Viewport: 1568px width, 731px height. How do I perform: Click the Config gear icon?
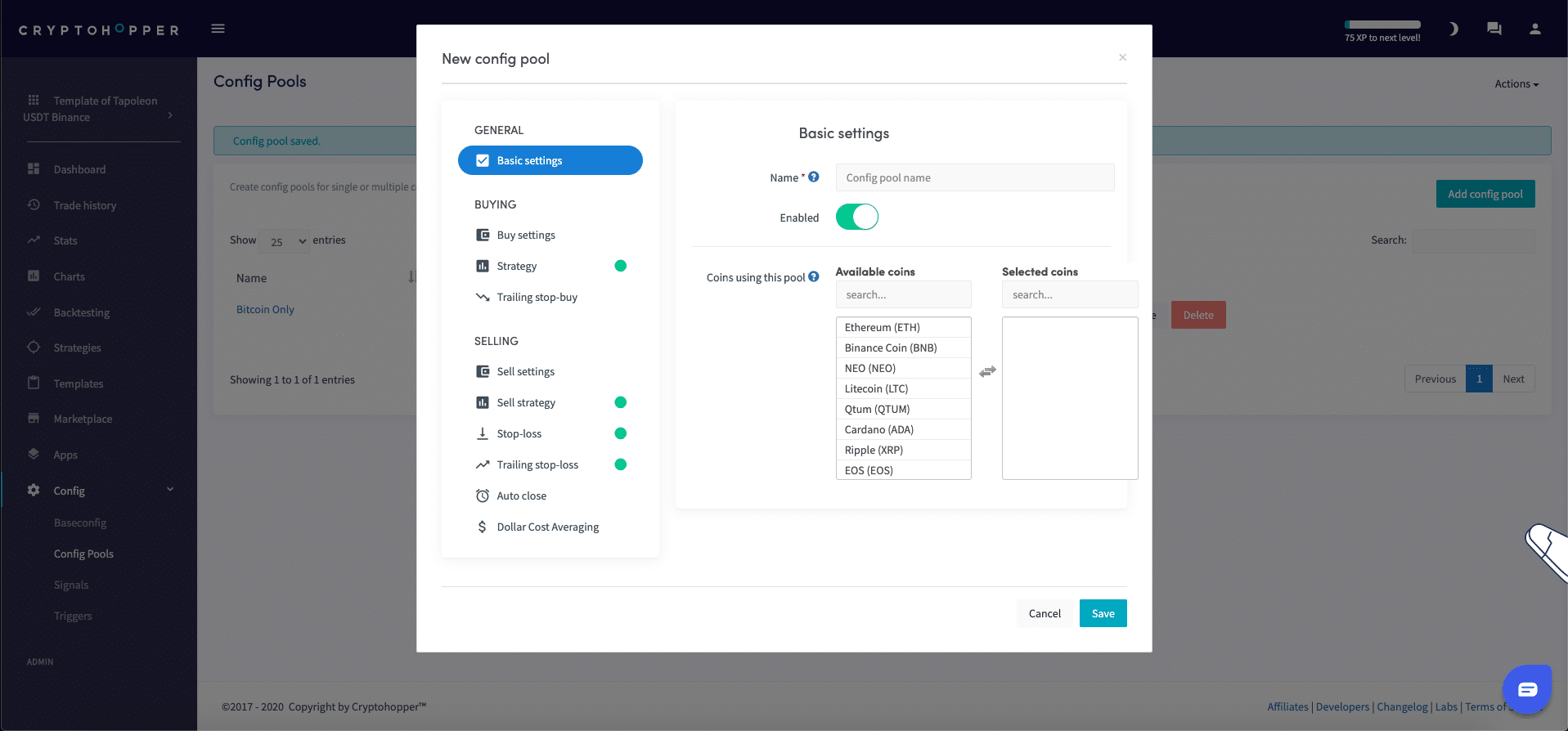[x=34, y=490]
